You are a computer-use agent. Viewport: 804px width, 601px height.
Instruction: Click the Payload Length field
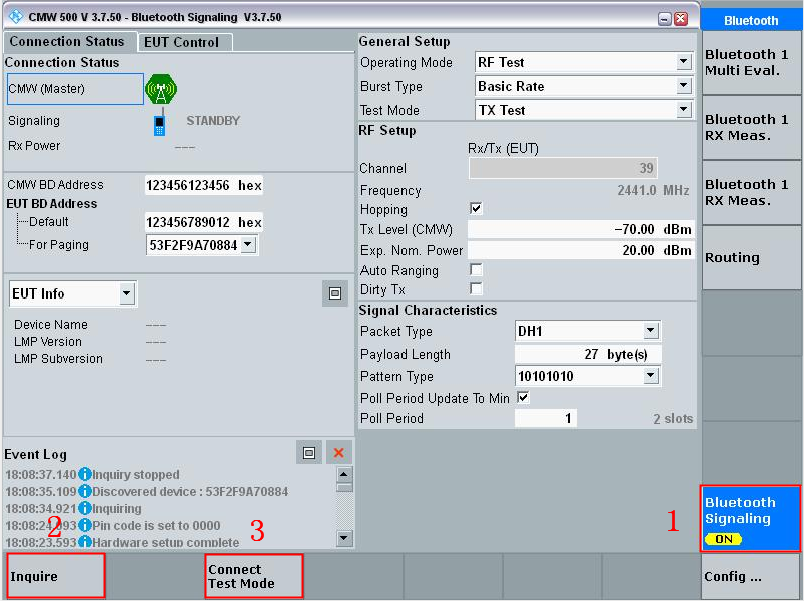(x=588, y=354)
